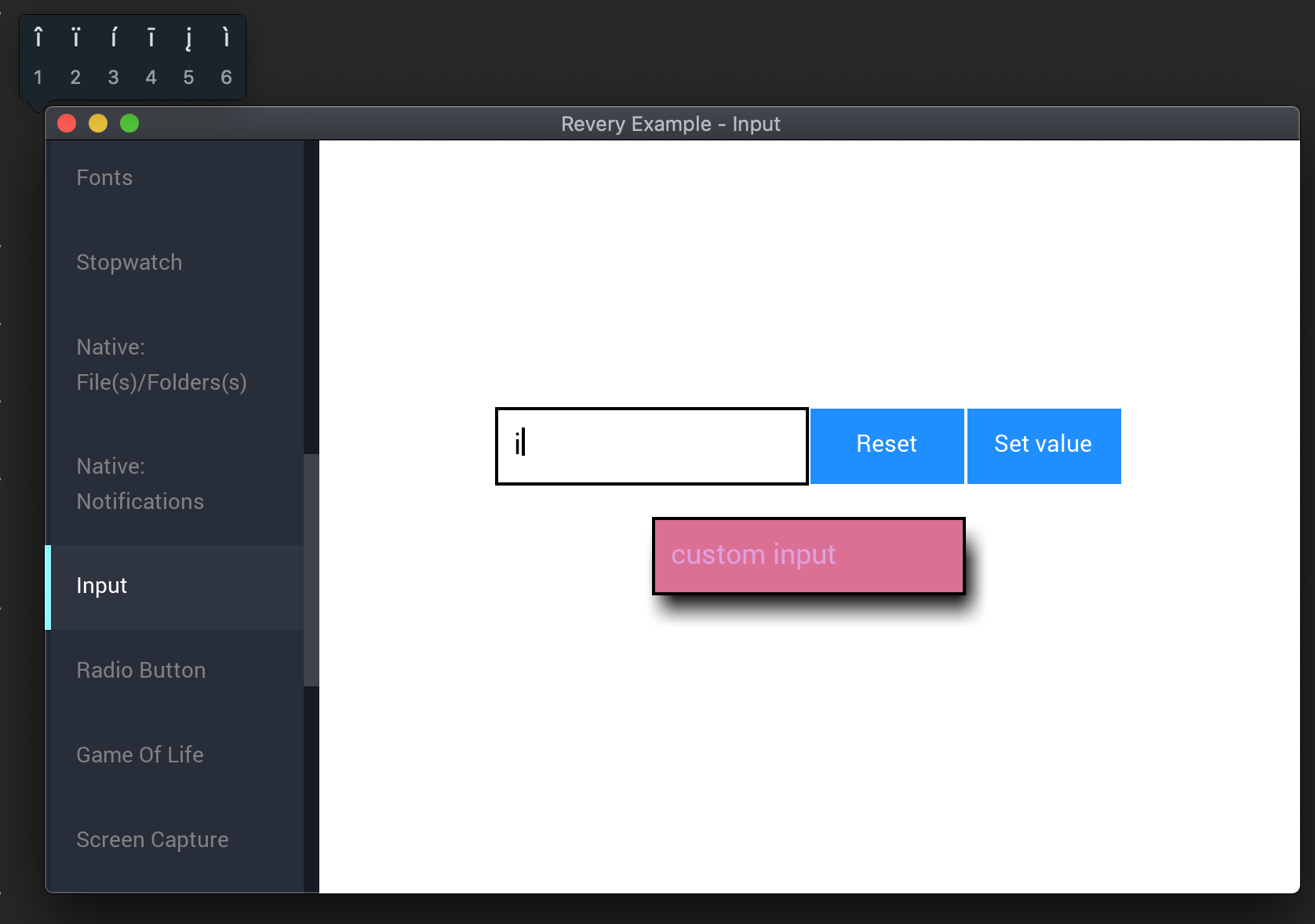Open Screen Capture example

click(x=175, y=839)
